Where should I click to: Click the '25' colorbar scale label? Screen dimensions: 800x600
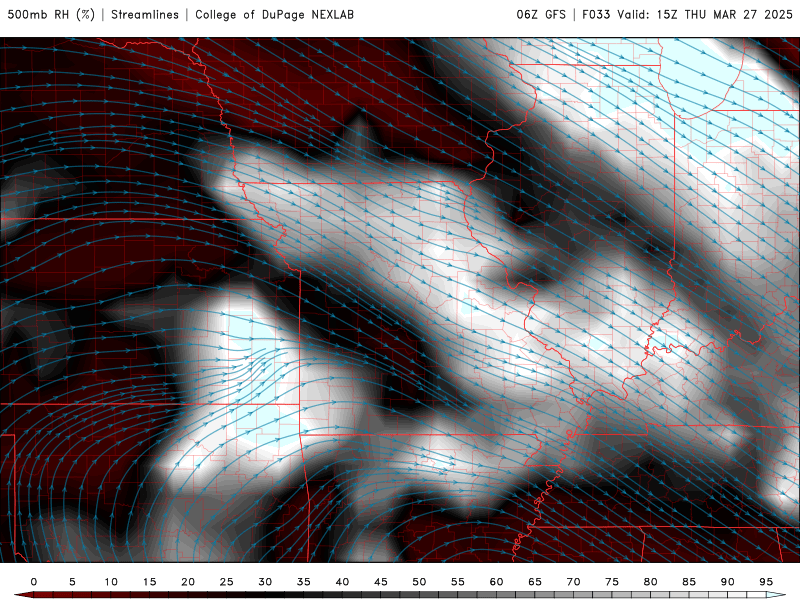tap(227, 582)
